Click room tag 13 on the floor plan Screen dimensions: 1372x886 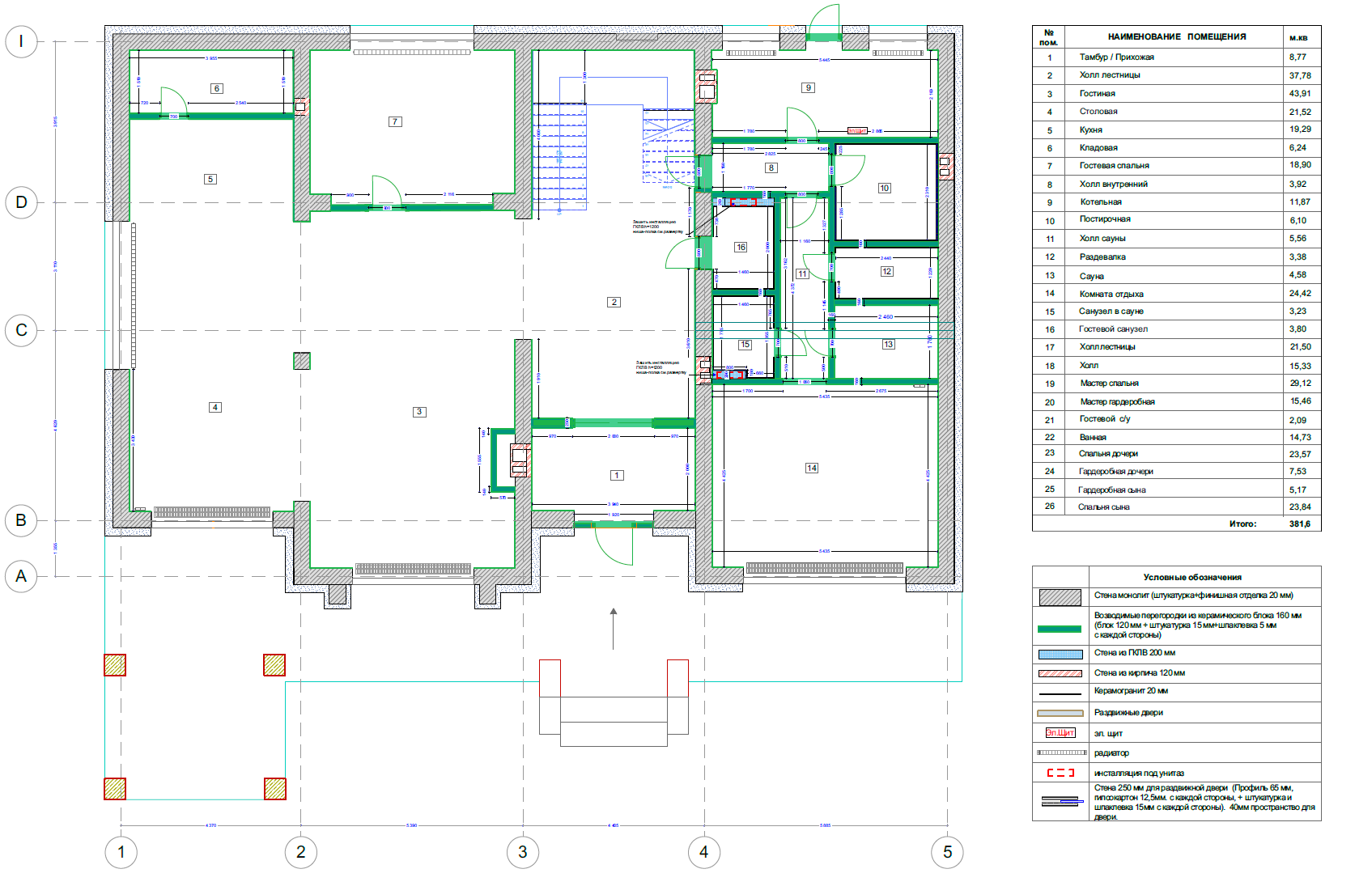pyautogui.click(x=889, y=344)
